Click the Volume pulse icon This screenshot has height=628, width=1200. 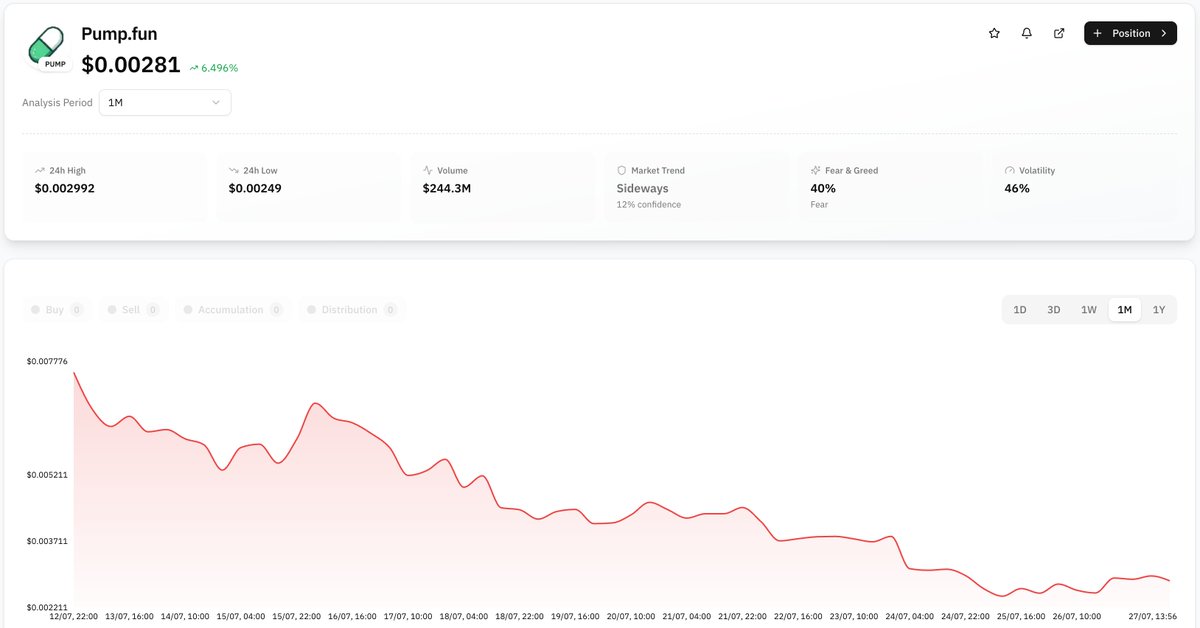(x=428, y=171)
